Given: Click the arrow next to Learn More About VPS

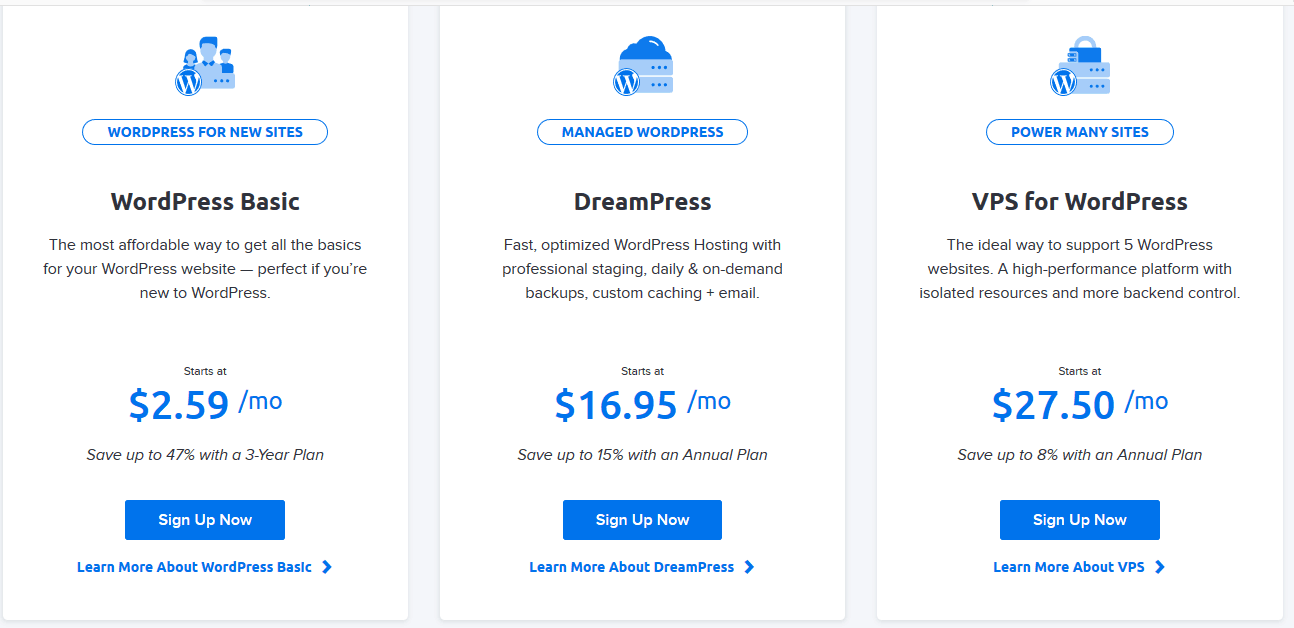Looking at the screenshot, I should click(1160, 566).
